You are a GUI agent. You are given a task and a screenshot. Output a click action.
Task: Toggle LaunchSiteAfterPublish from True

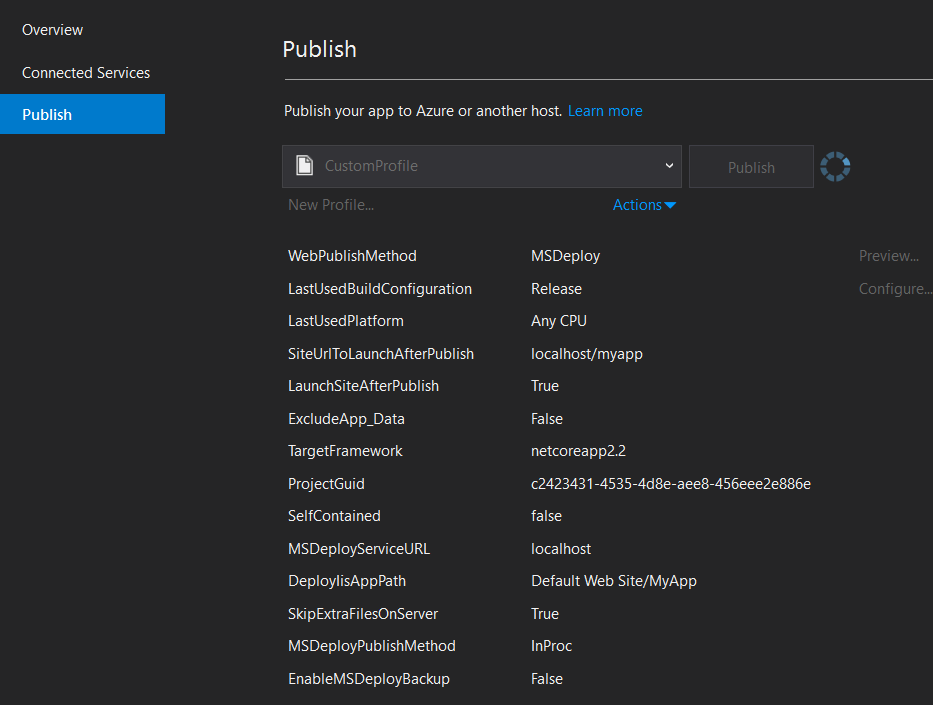pos(545,385)
